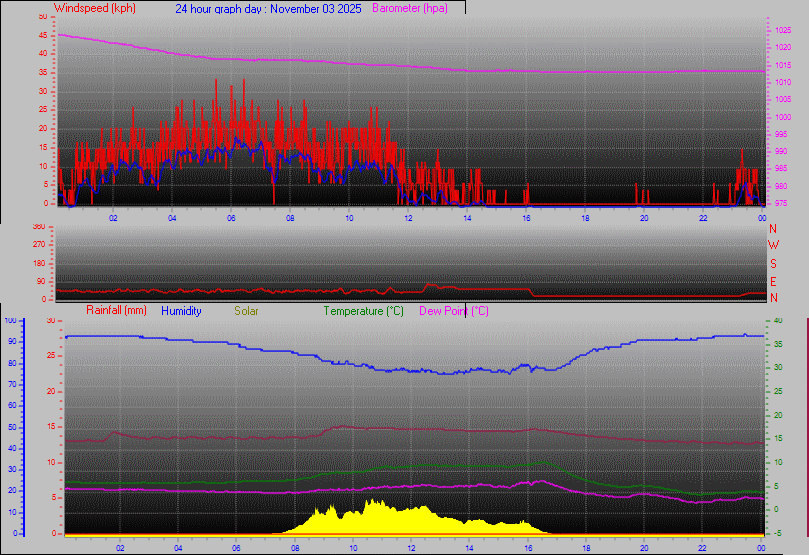Click the 360 value on wind direction scale

[x=40, y=227]
